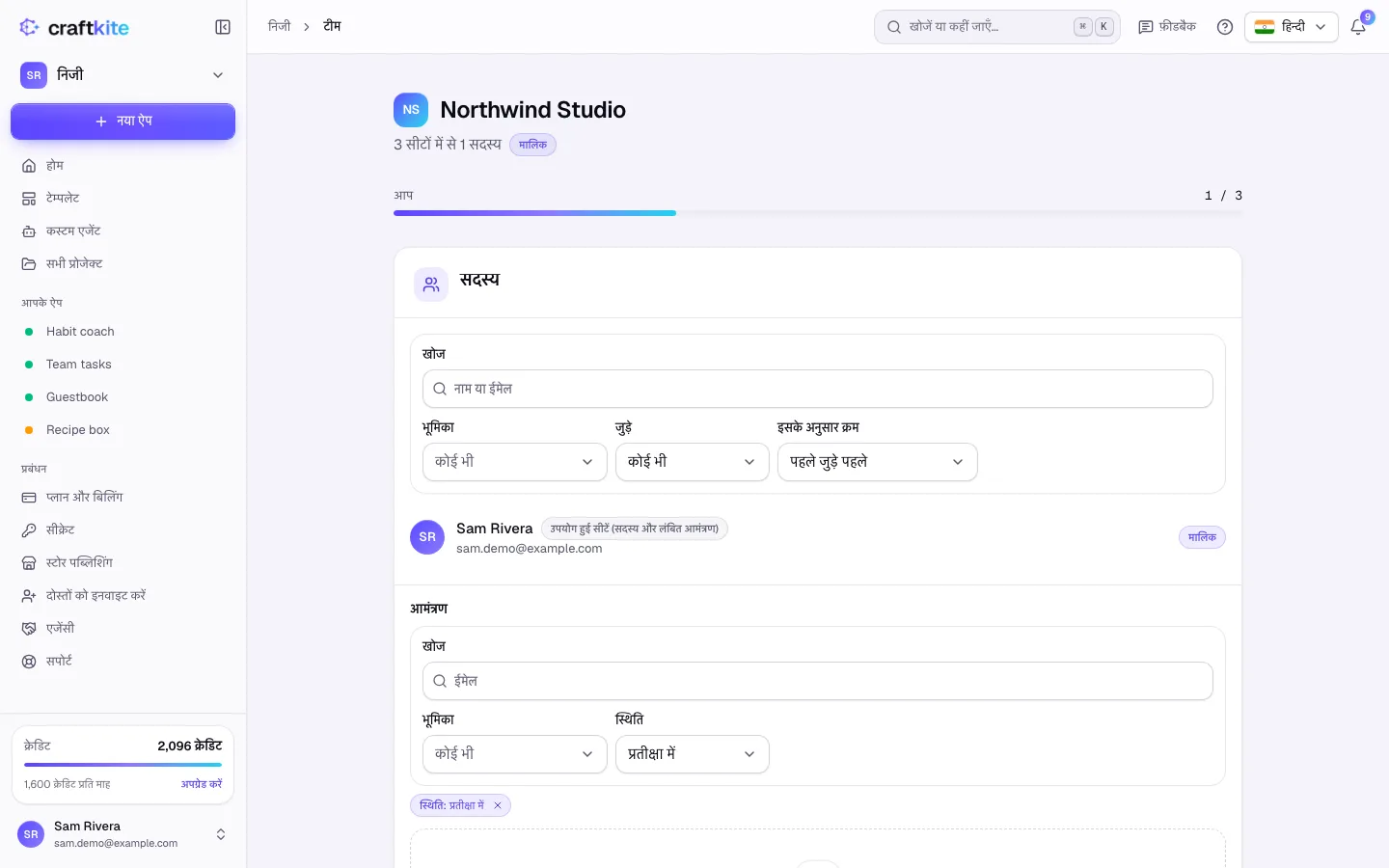Click the members section icon

tap(431, 285)
